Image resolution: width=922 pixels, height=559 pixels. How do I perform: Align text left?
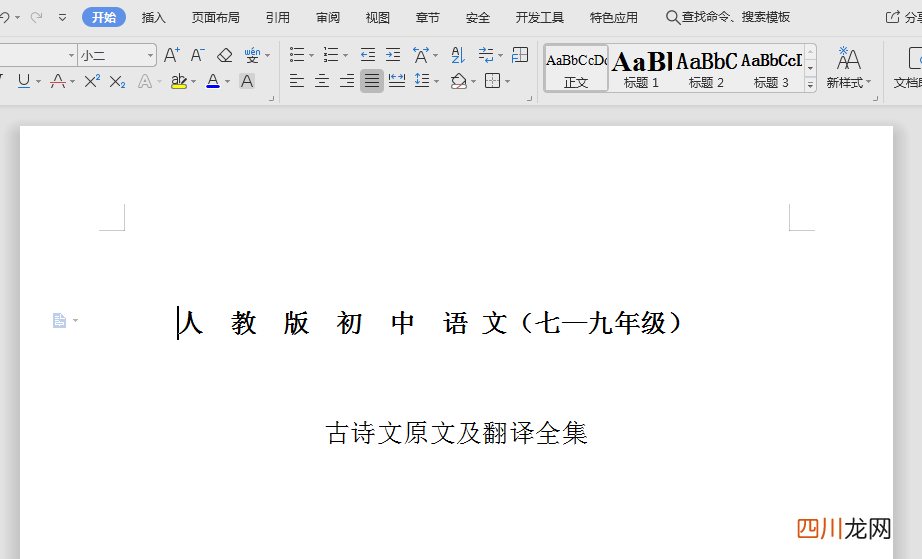coord(297,81)
